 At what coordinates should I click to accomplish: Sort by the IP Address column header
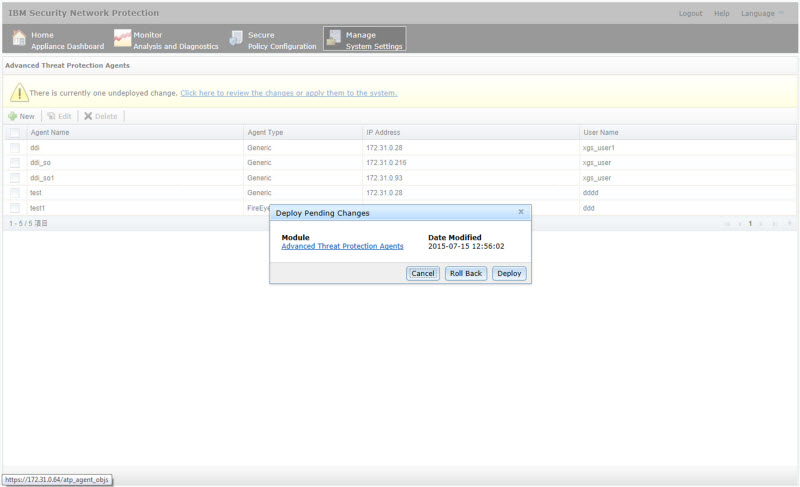[x=383, y=132]
